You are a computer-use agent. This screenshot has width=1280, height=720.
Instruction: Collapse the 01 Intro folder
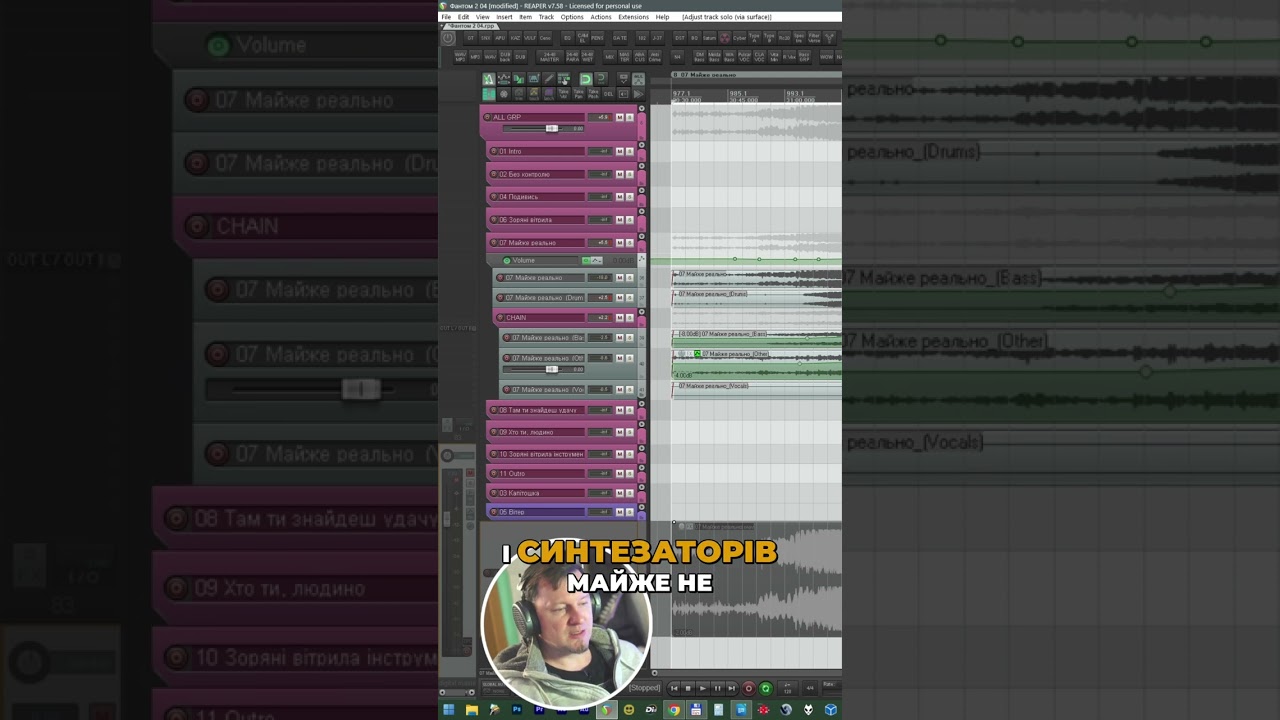(x=642, y=145)
